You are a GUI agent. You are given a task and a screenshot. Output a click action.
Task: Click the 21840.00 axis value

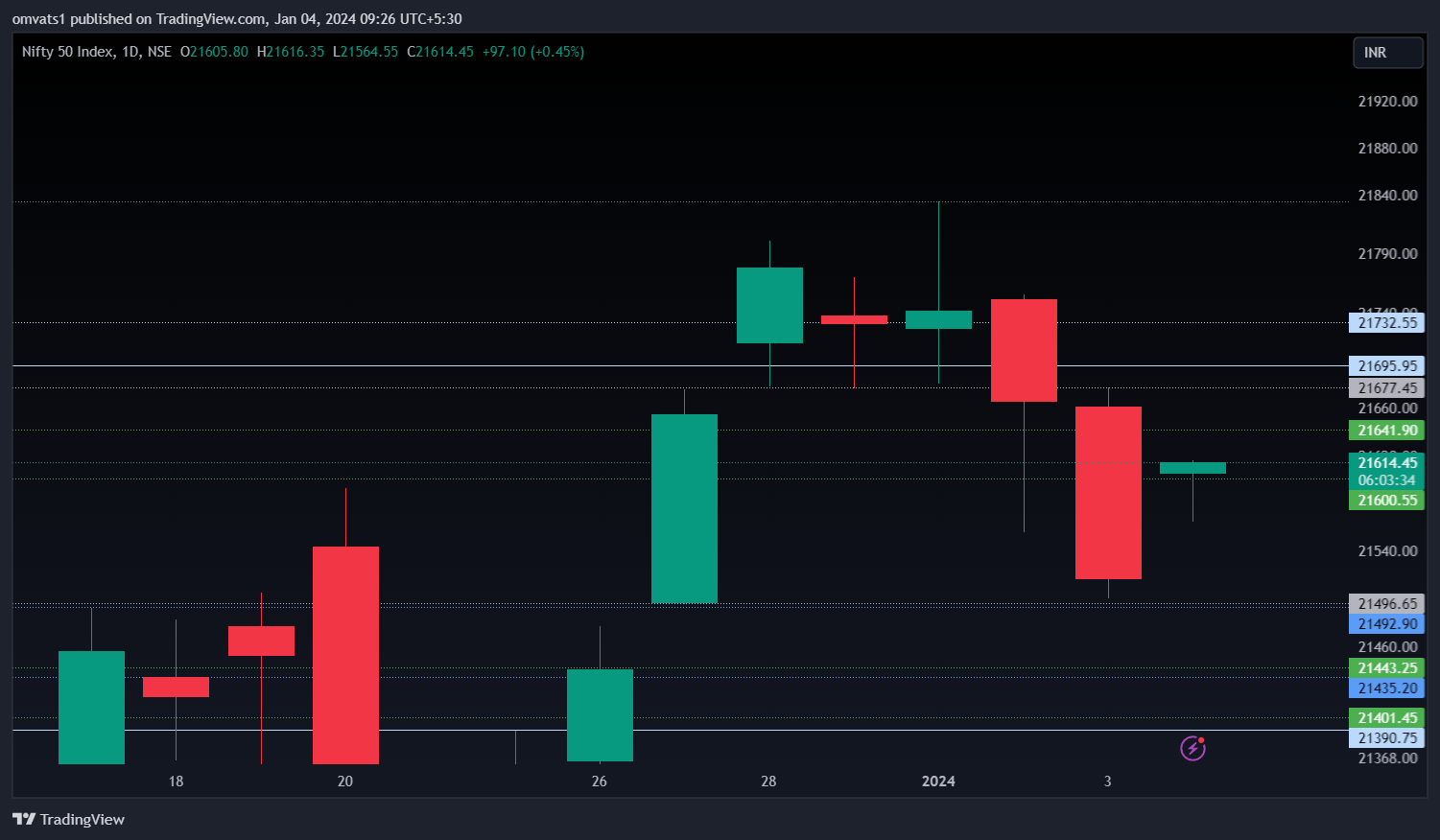1387,196
